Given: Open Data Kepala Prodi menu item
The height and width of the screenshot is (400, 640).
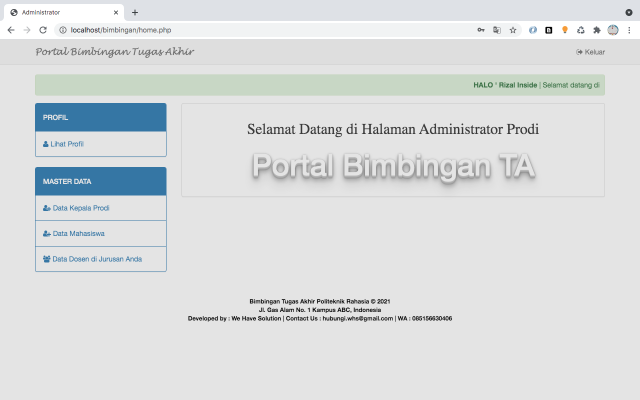Looking at the screenshot, I should [x=80, y=208].
